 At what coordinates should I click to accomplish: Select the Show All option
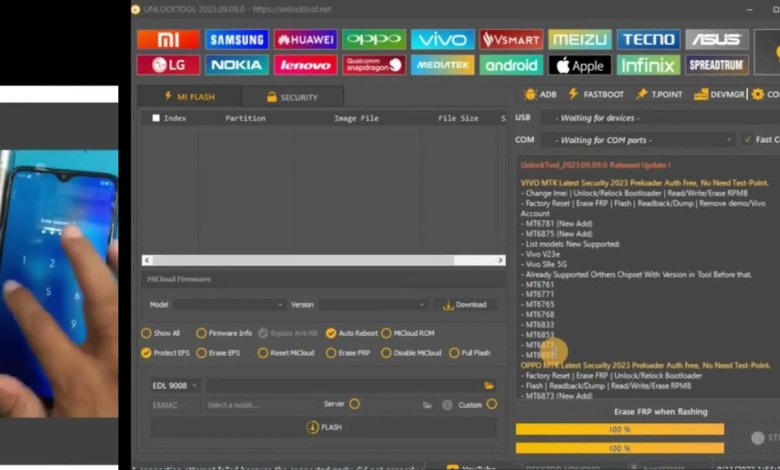(x=161, y=333)
